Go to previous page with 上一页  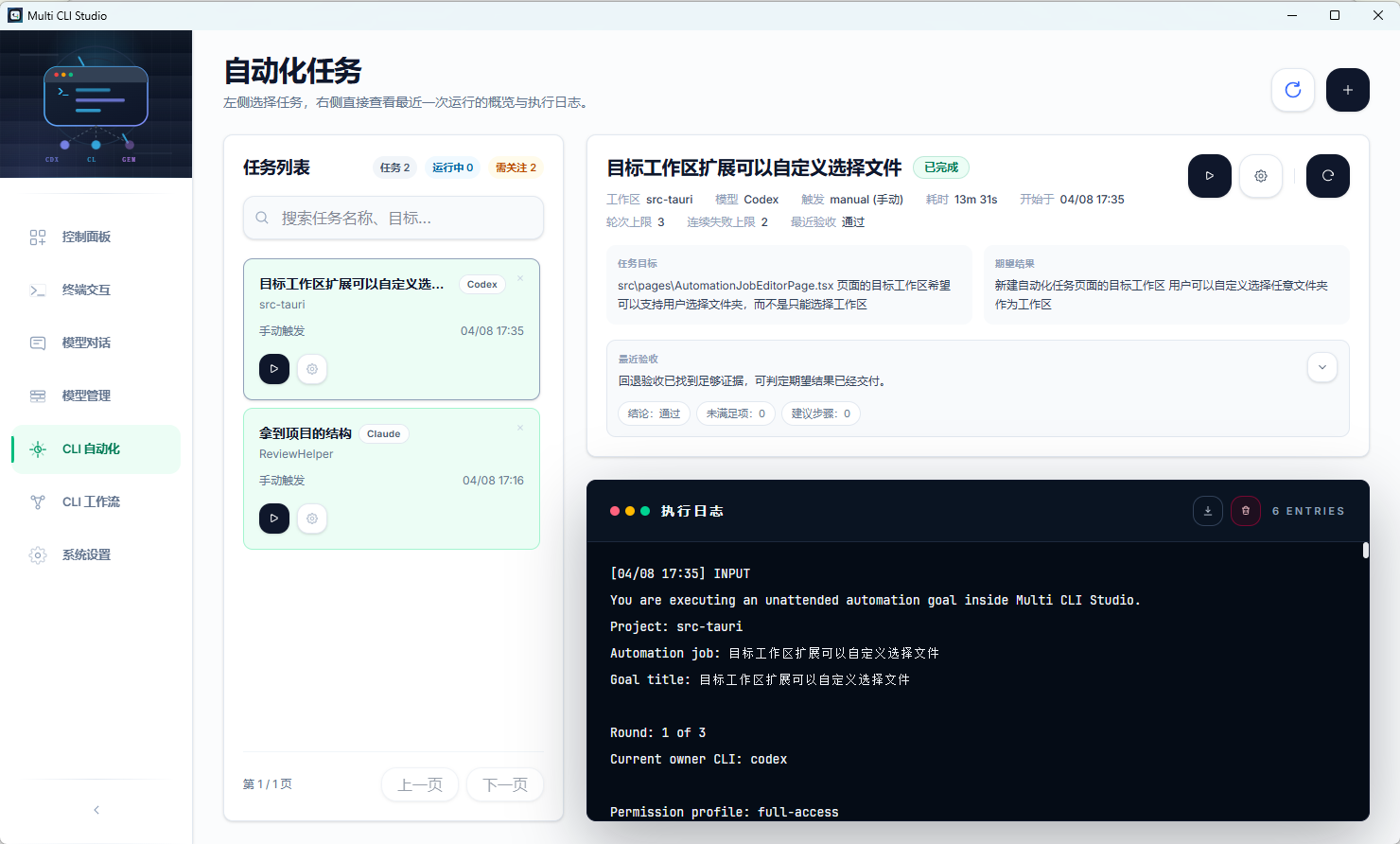pos(420,784)
